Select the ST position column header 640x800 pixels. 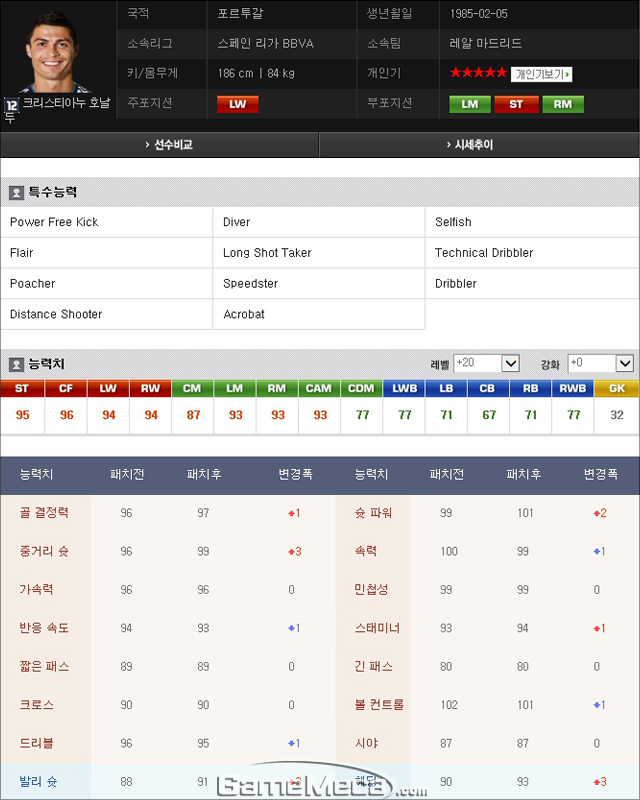[22, 388]
